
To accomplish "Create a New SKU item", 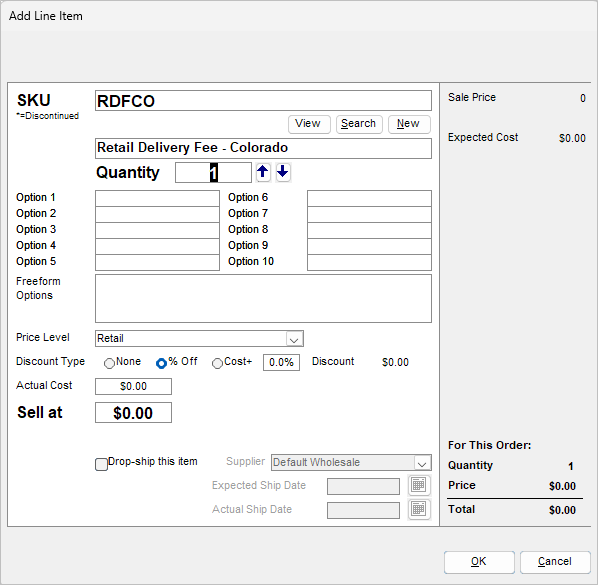I will tap(409, 124).
